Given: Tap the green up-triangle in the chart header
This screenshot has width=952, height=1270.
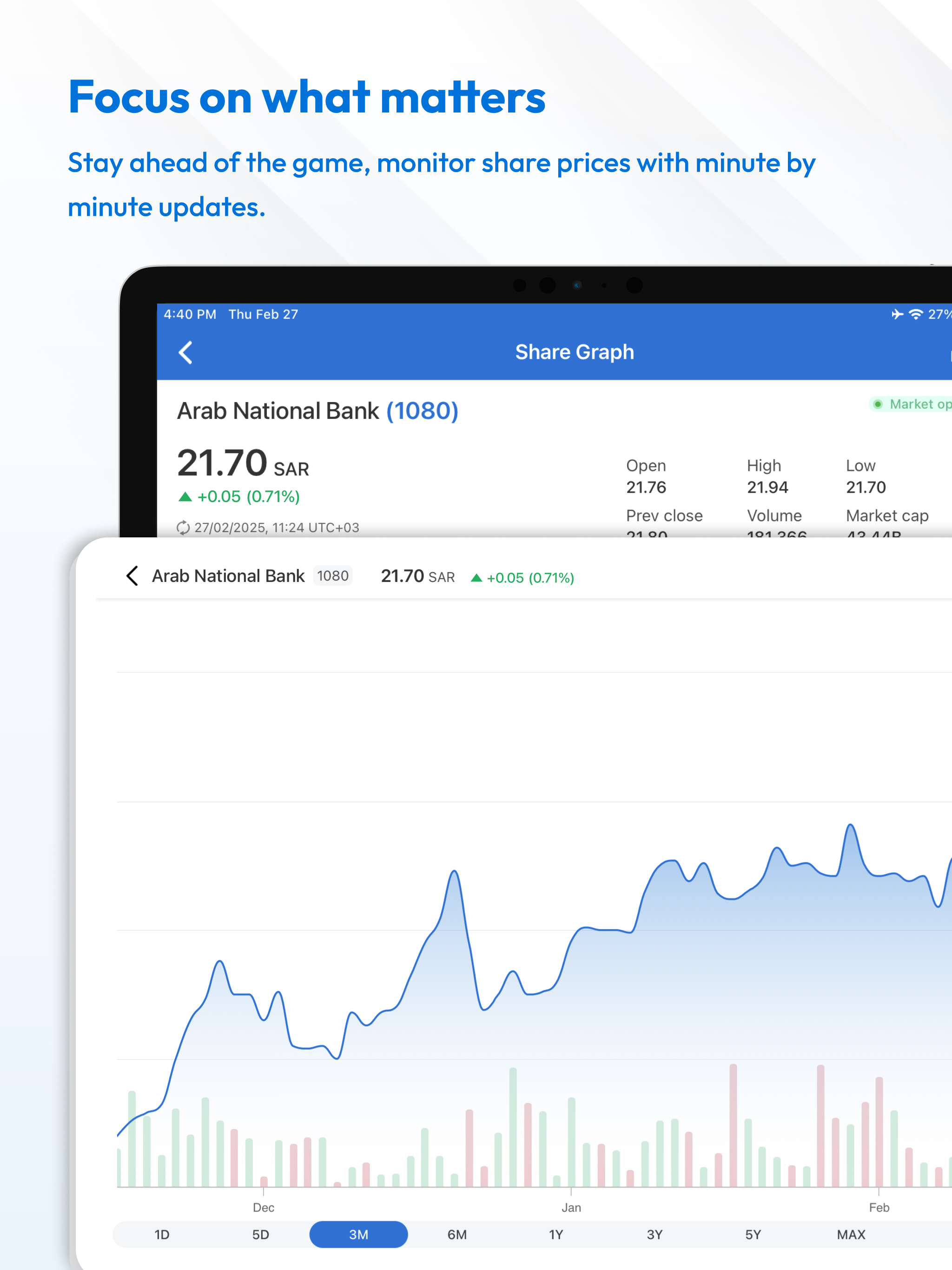Looking at the screenshot, I should tap(476, 577).
